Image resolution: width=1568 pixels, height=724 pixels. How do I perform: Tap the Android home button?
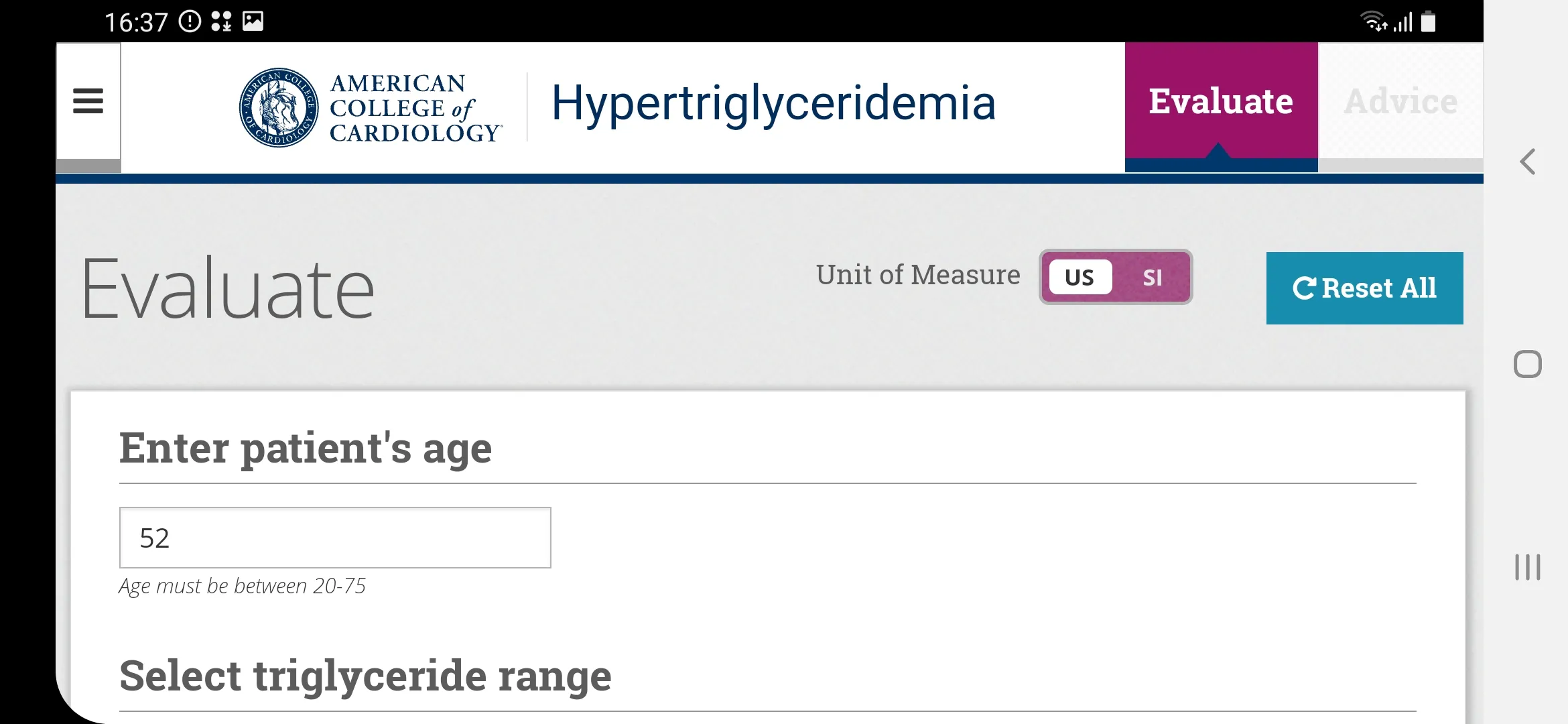[1528, 364]
